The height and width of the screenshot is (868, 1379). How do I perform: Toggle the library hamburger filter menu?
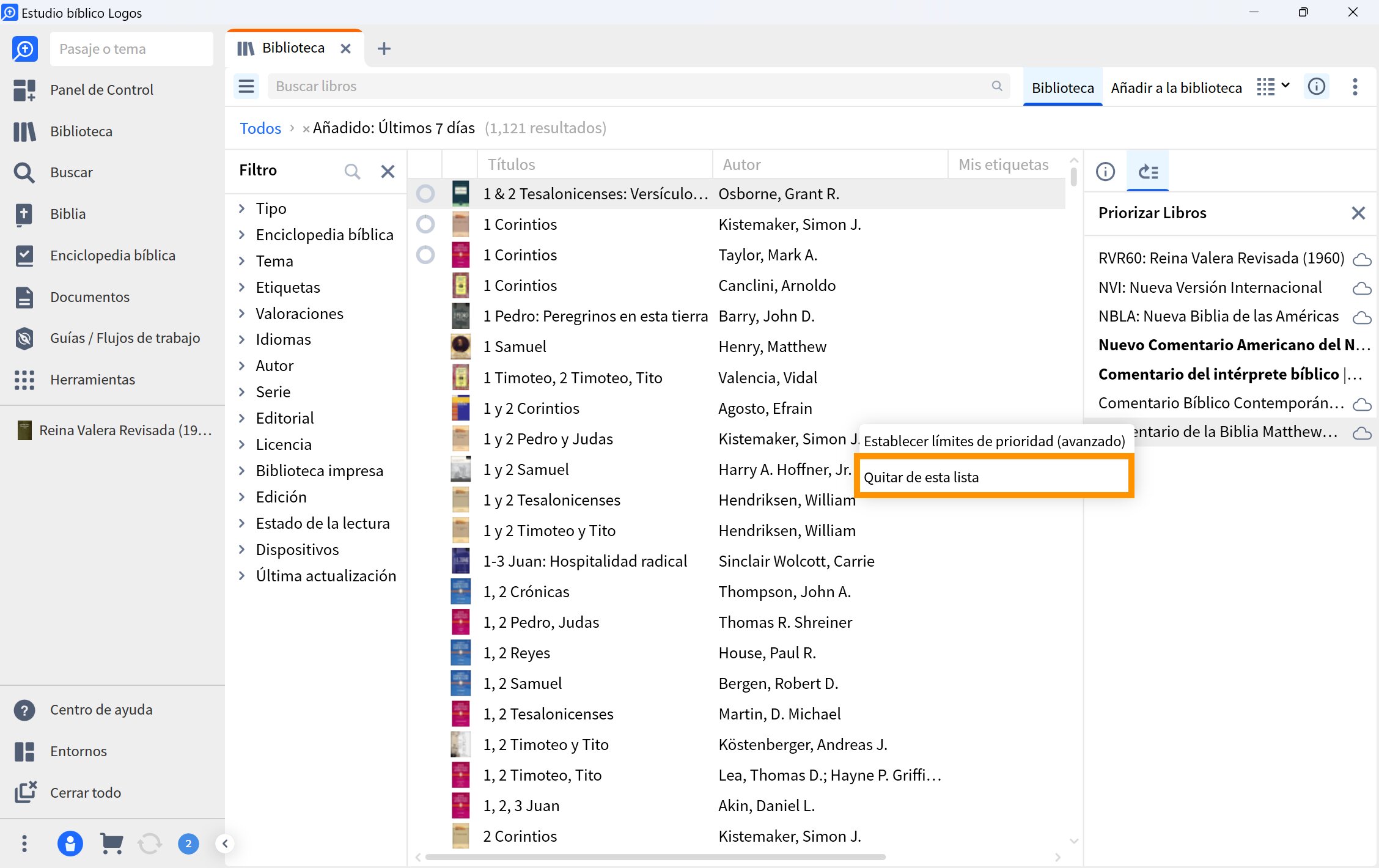(x=246, y=86)
